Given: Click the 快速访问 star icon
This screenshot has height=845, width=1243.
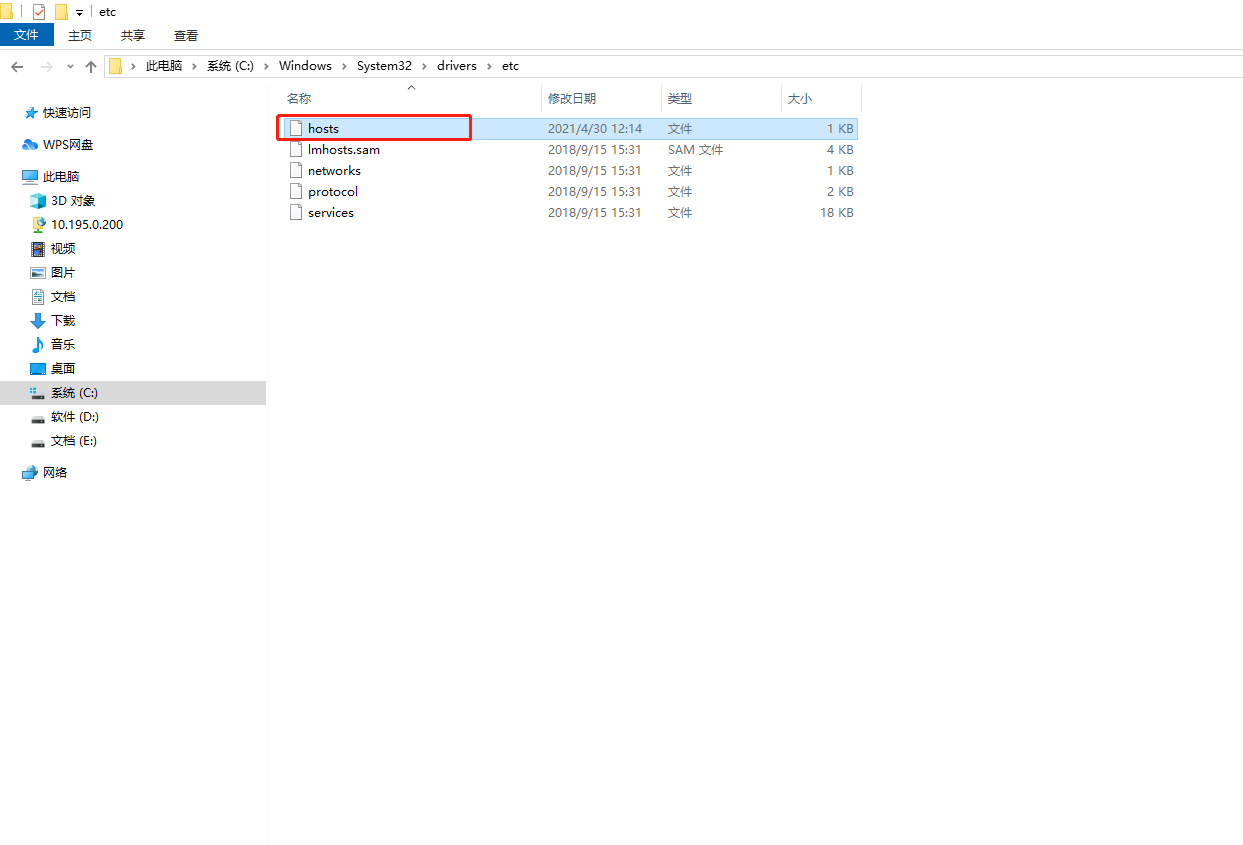Looking at the screenshot, I should 30,113.
